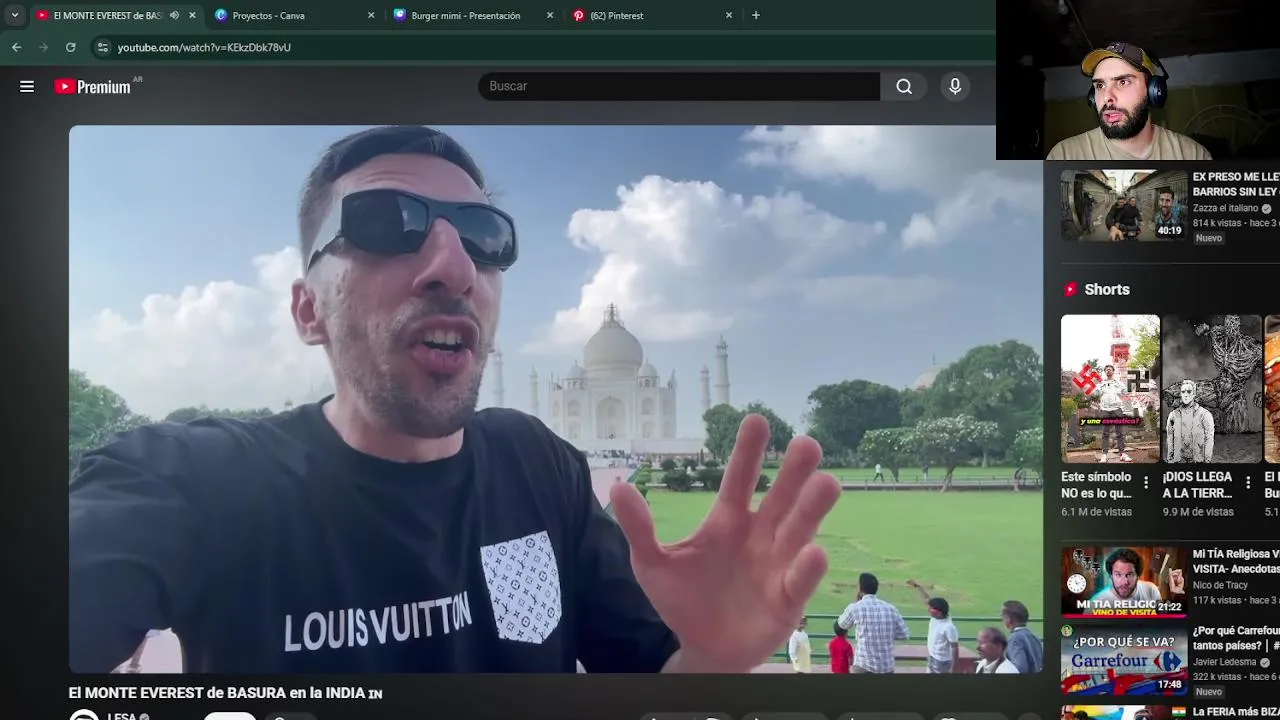Open a new browser tab with plus
This screenshot has width=1280, height=720.
click(756, 15)
